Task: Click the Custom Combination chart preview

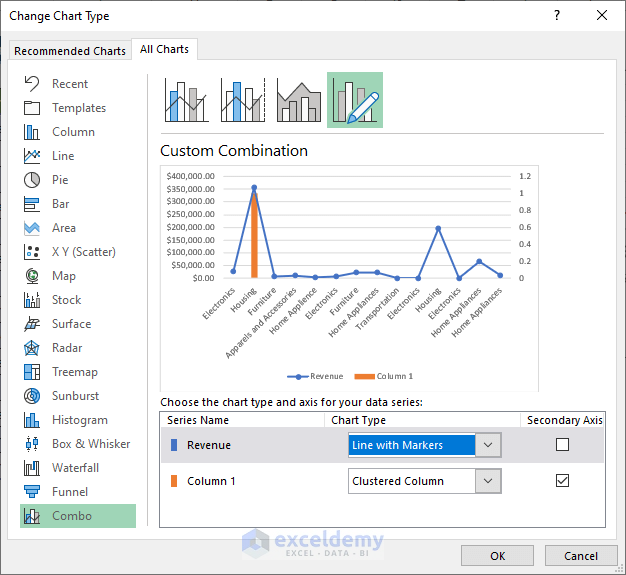Action: pos(349,278)
